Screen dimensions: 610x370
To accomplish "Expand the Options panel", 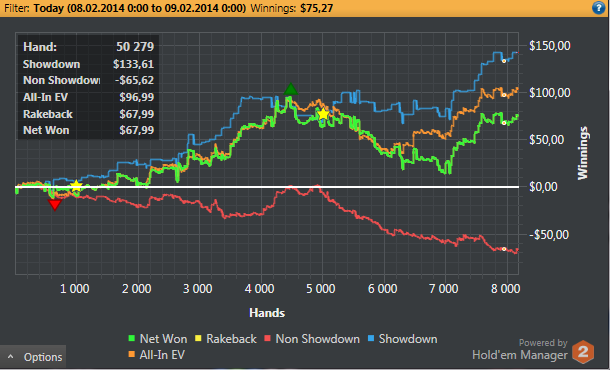I will [33, 357].
